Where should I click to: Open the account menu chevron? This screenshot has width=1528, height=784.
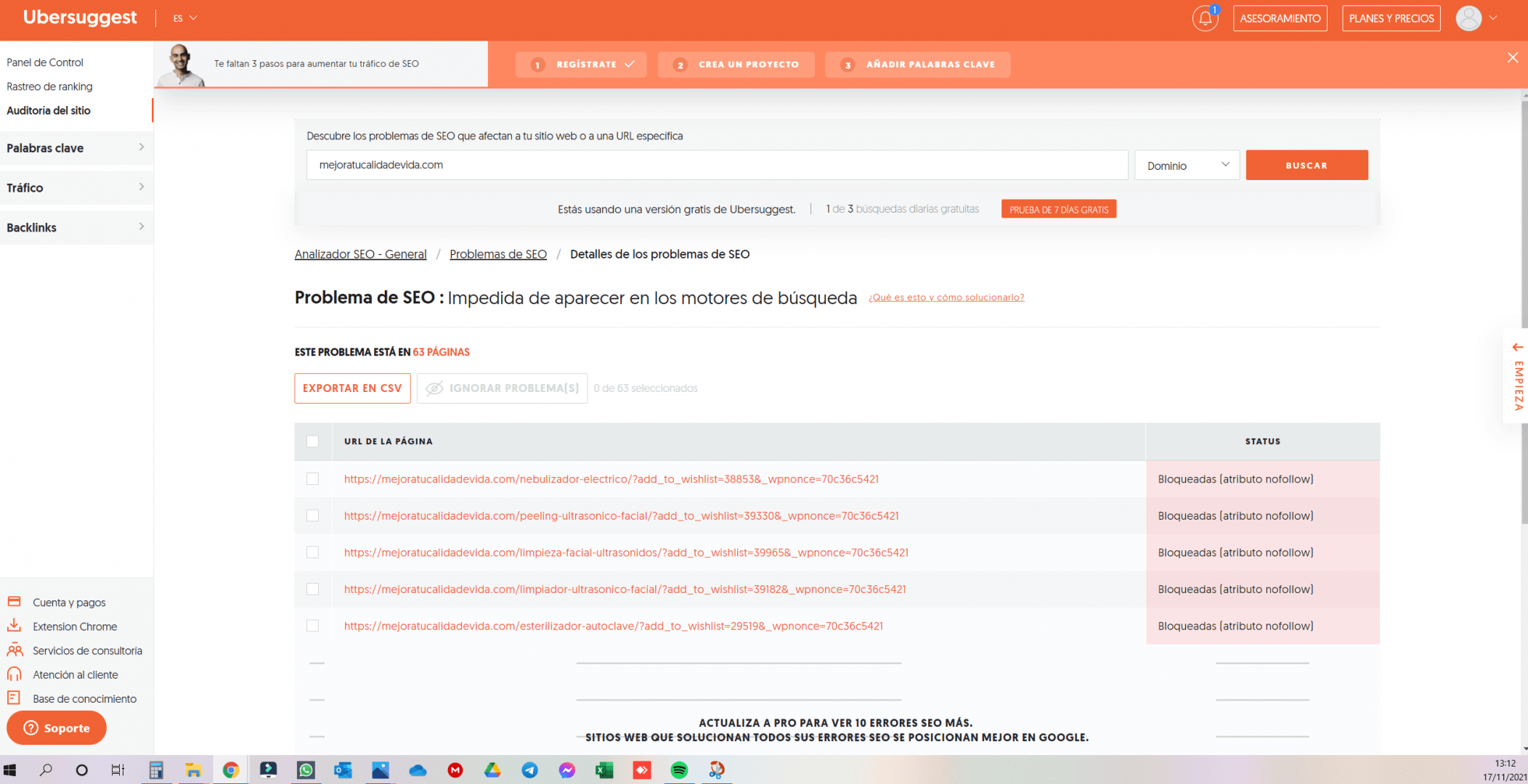point(1493,18)
